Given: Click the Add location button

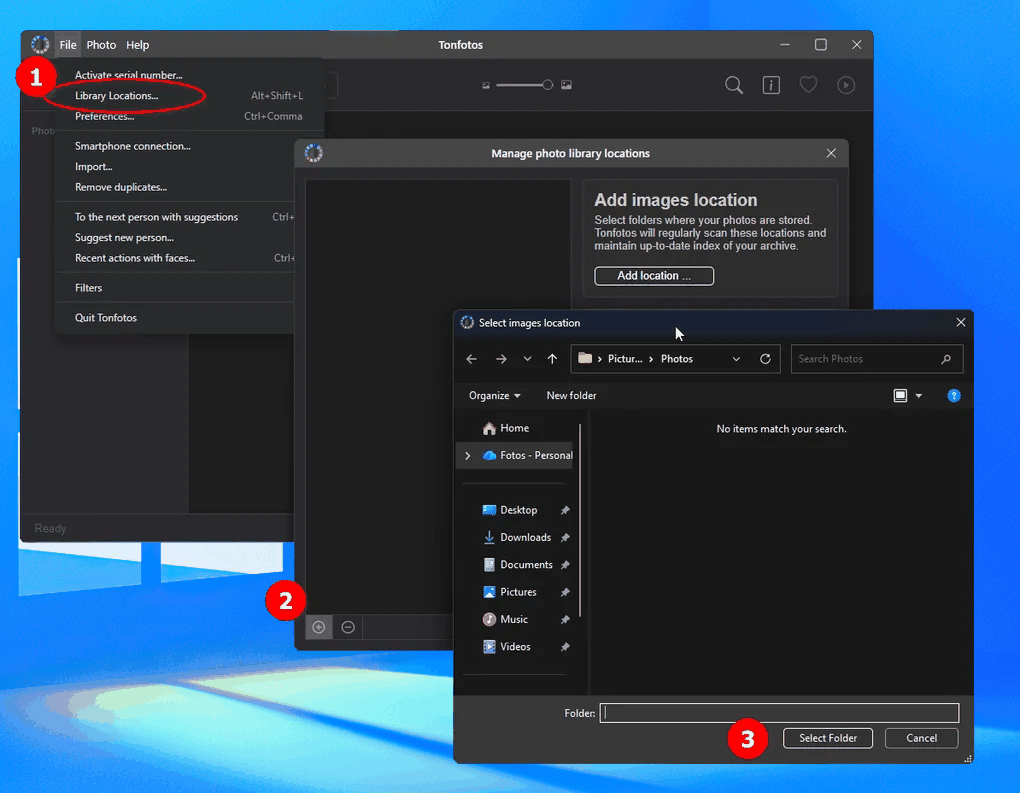Looking at the screenshot, I should click(x=654, y=276).
